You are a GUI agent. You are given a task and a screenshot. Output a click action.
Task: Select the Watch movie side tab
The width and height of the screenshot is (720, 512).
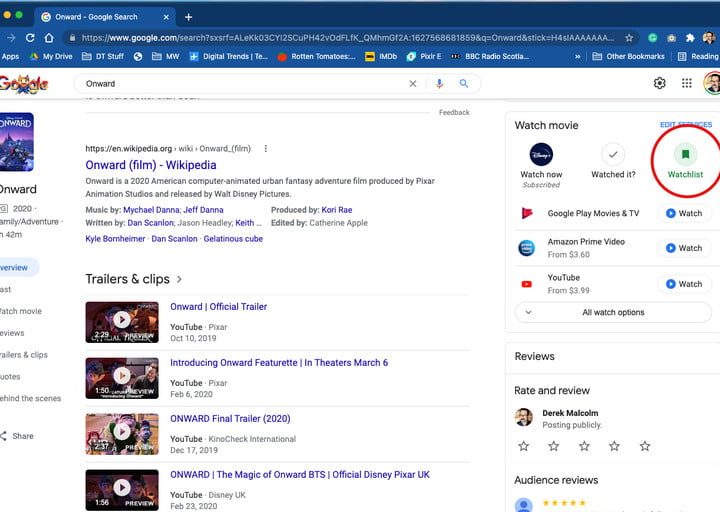(21, 311)
